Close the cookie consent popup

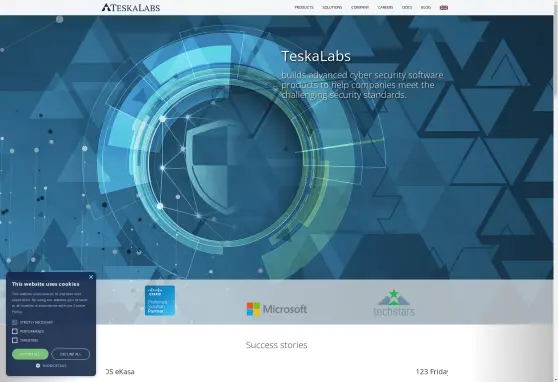[x=91, y=277]
